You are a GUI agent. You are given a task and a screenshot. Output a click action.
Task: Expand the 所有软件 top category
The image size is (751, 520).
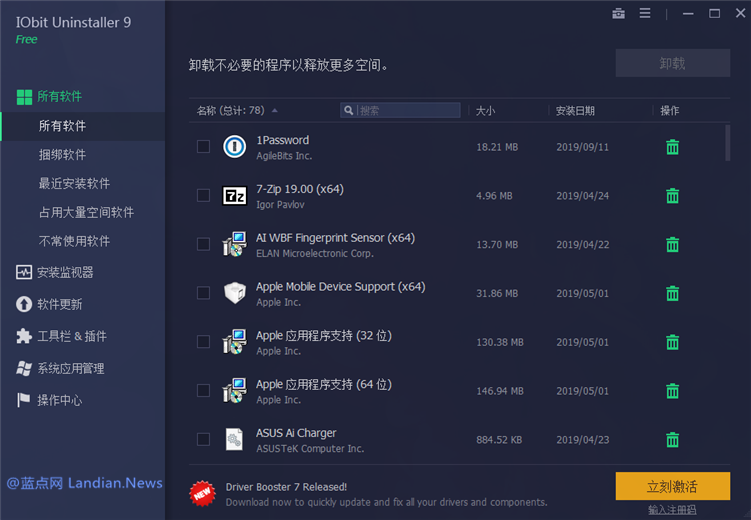pyautogui.click(x=49, y=97)
